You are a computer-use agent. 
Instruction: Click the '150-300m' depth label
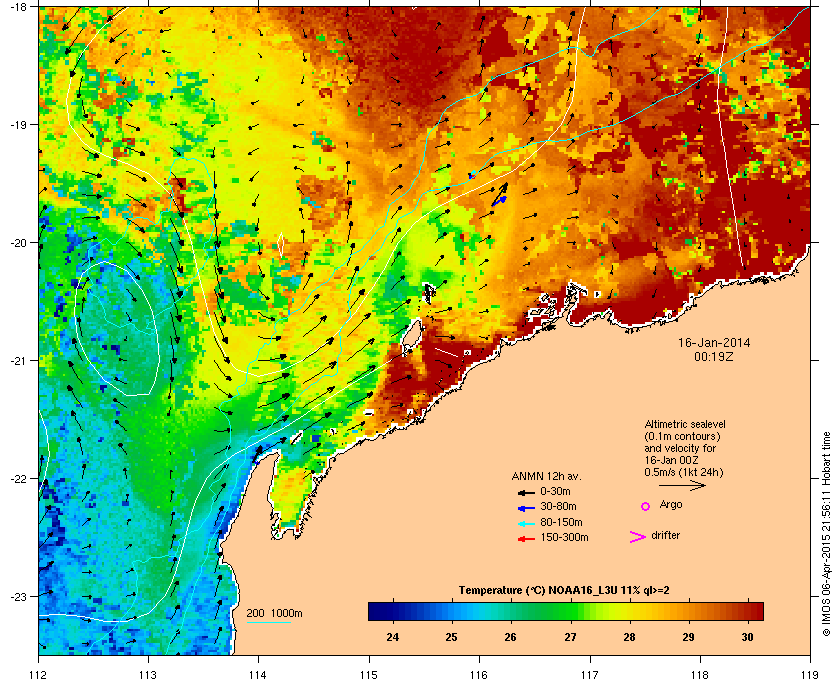tap(564, 537)
